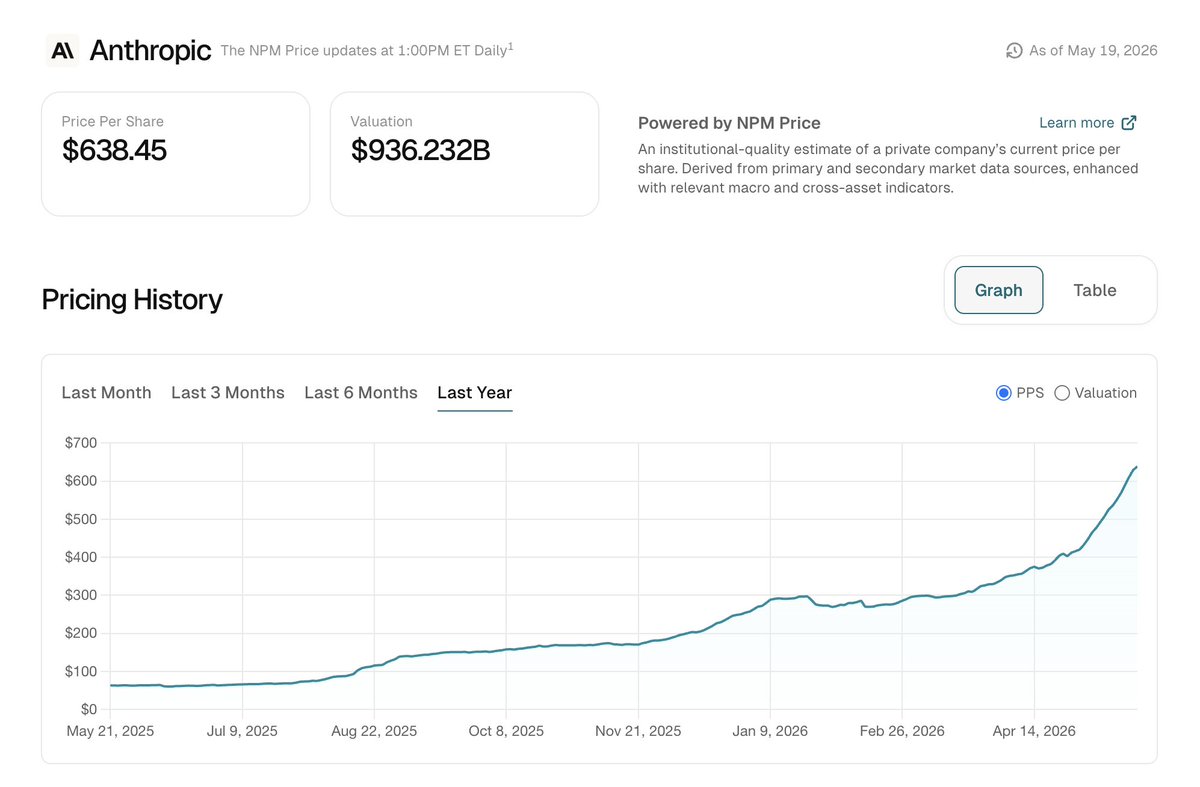Click the Powered by NPM Price heading

click(729, 123)
